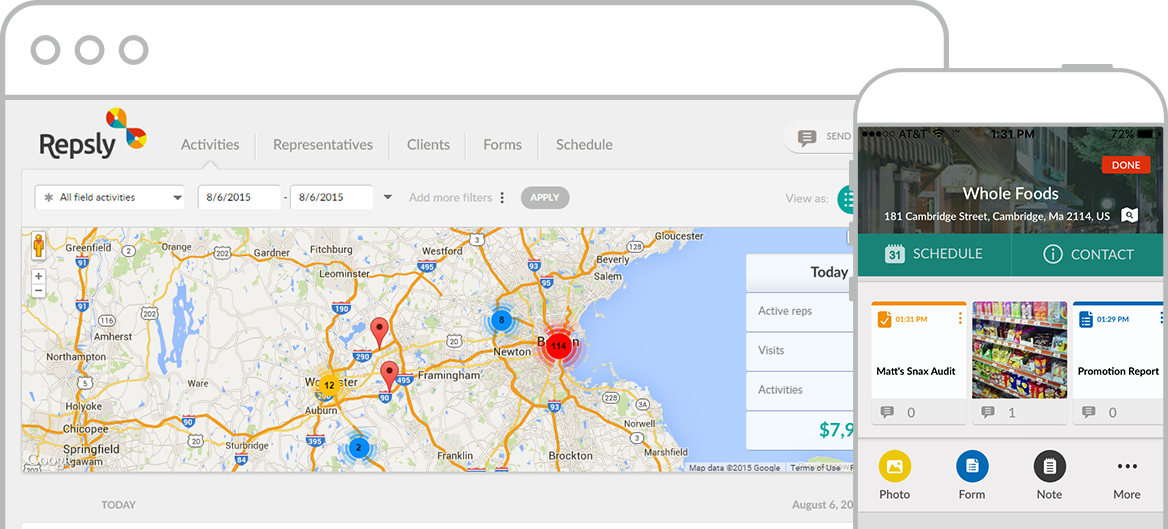Image resolution: width=1168 pixels, height=529 pixels.
Task: Open the Matt's Snax Audit card menu
Action: coord(959,319)
